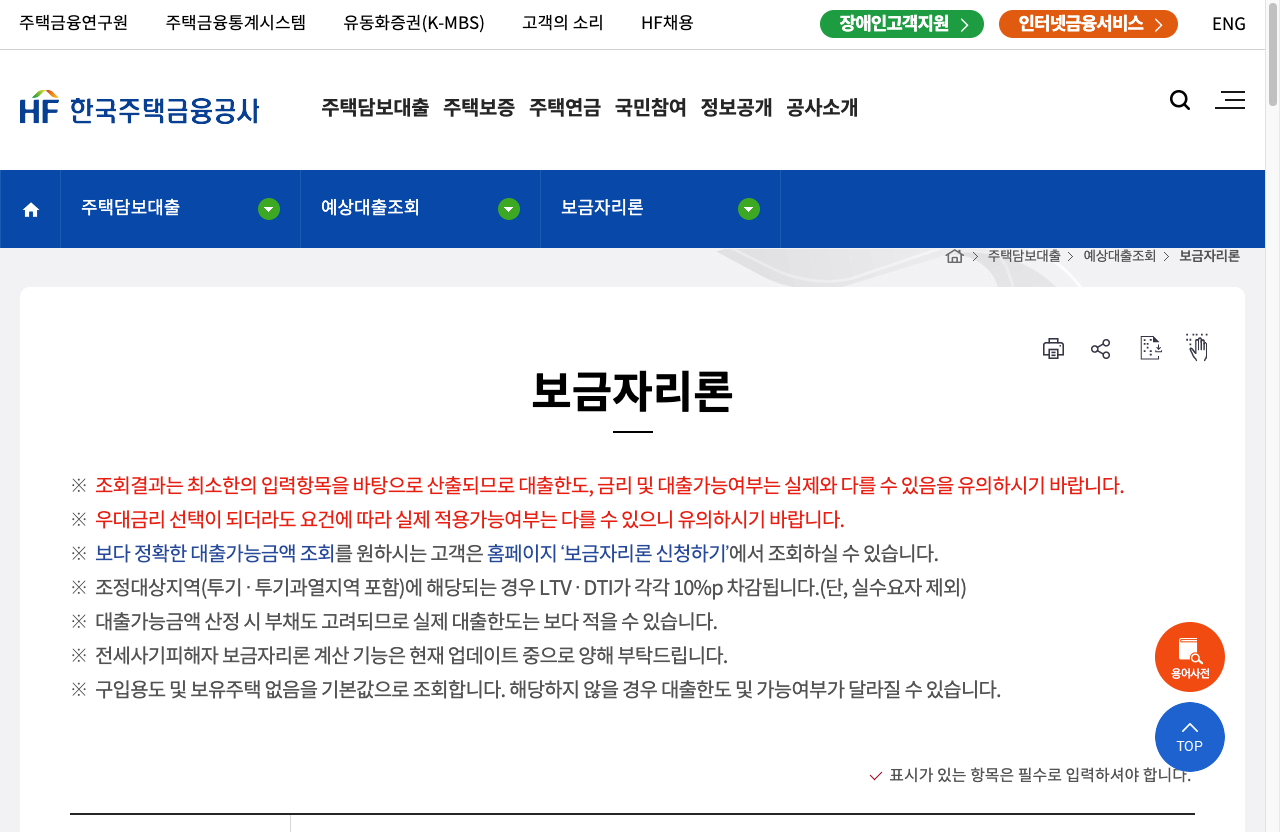
Task: Open the 유동화증권(K-MBS) link
Action: point(414,23)
